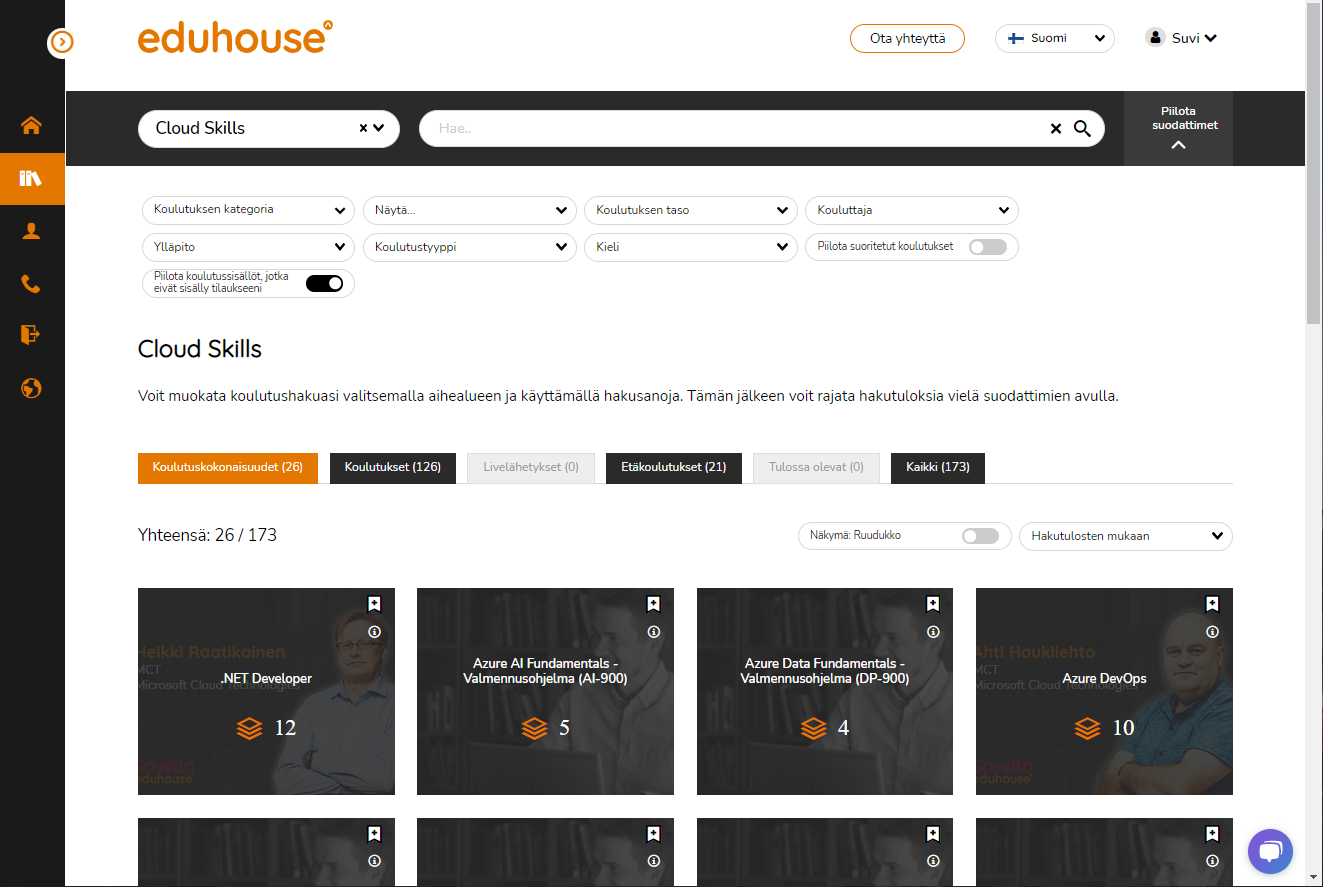Viewport: 1323px width, 887px height.
Task: Click the Ota yhteyttä button
Action: tap(908, 38)
